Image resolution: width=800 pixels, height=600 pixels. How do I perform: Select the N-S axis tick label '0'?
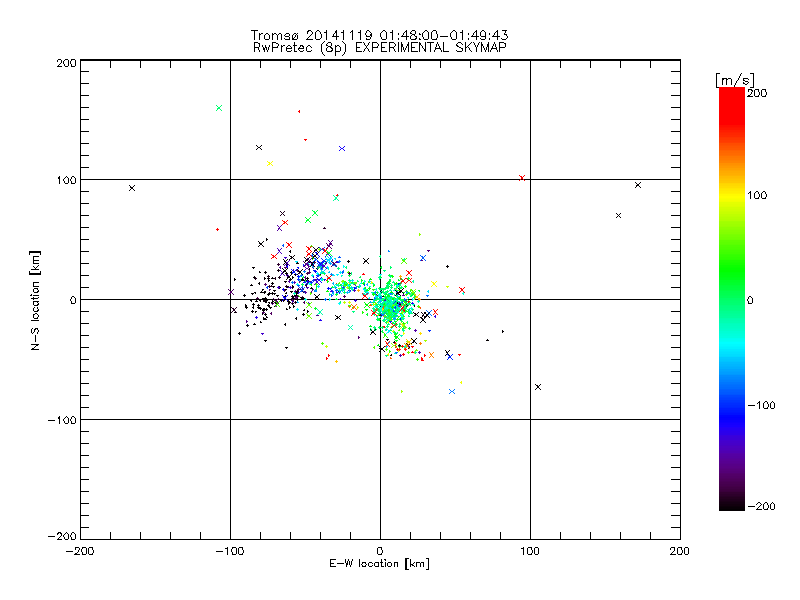click(x=73, y=300)
